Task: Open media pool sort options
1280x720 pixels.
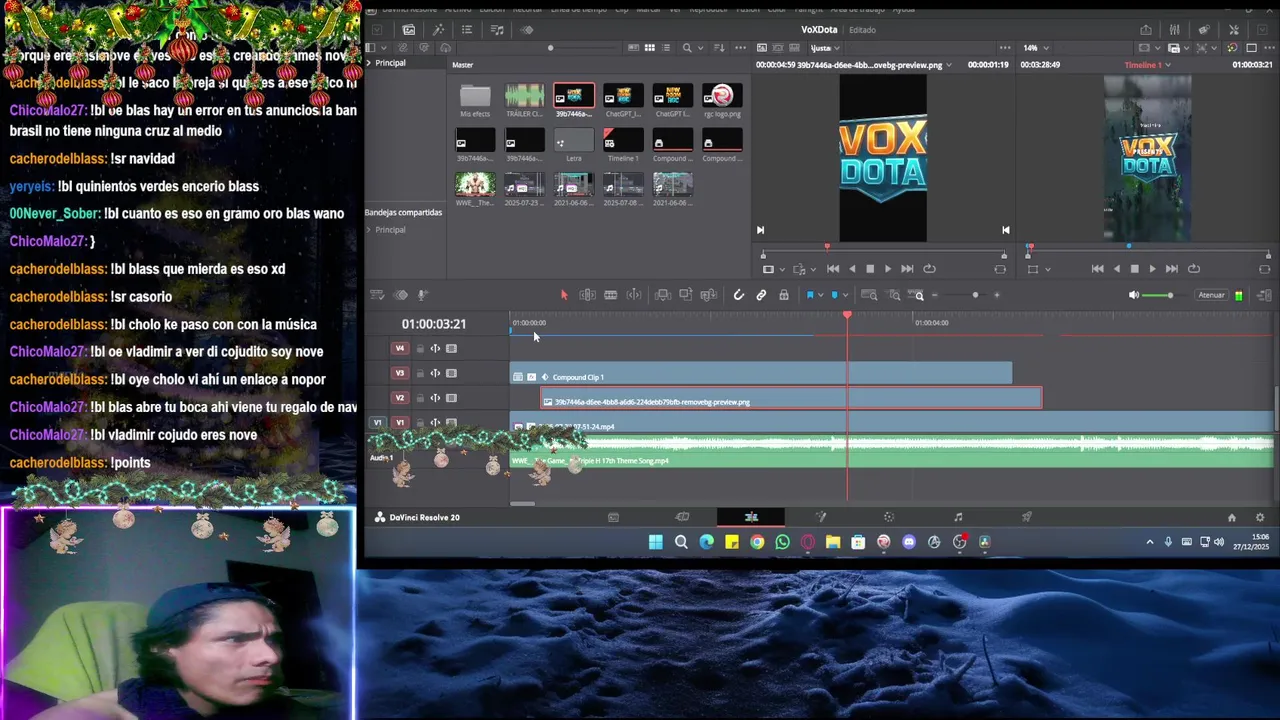Action: (720, 48)
